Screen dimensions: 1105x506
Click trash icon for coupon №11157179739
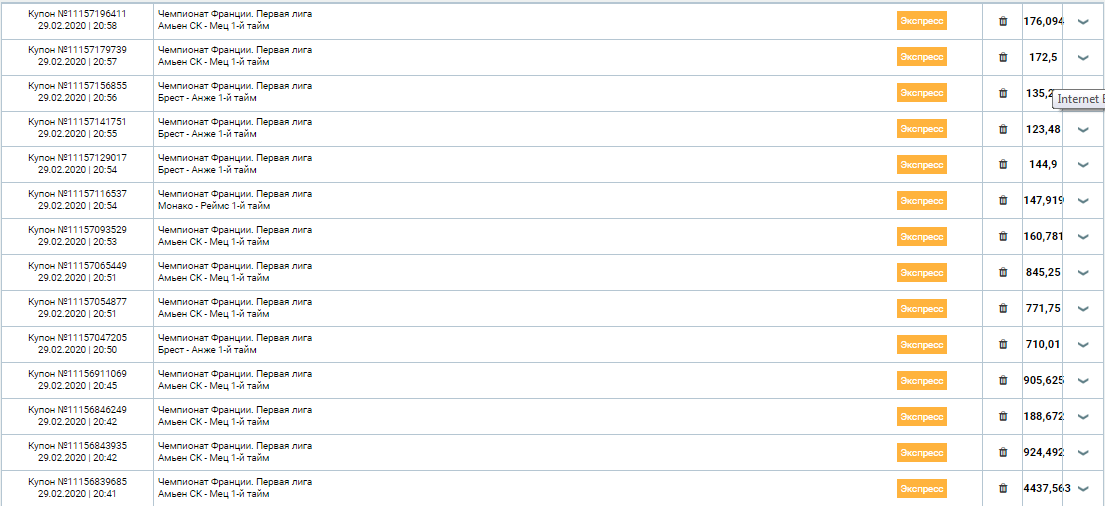pyautogui.click(x=1003, y=57)
